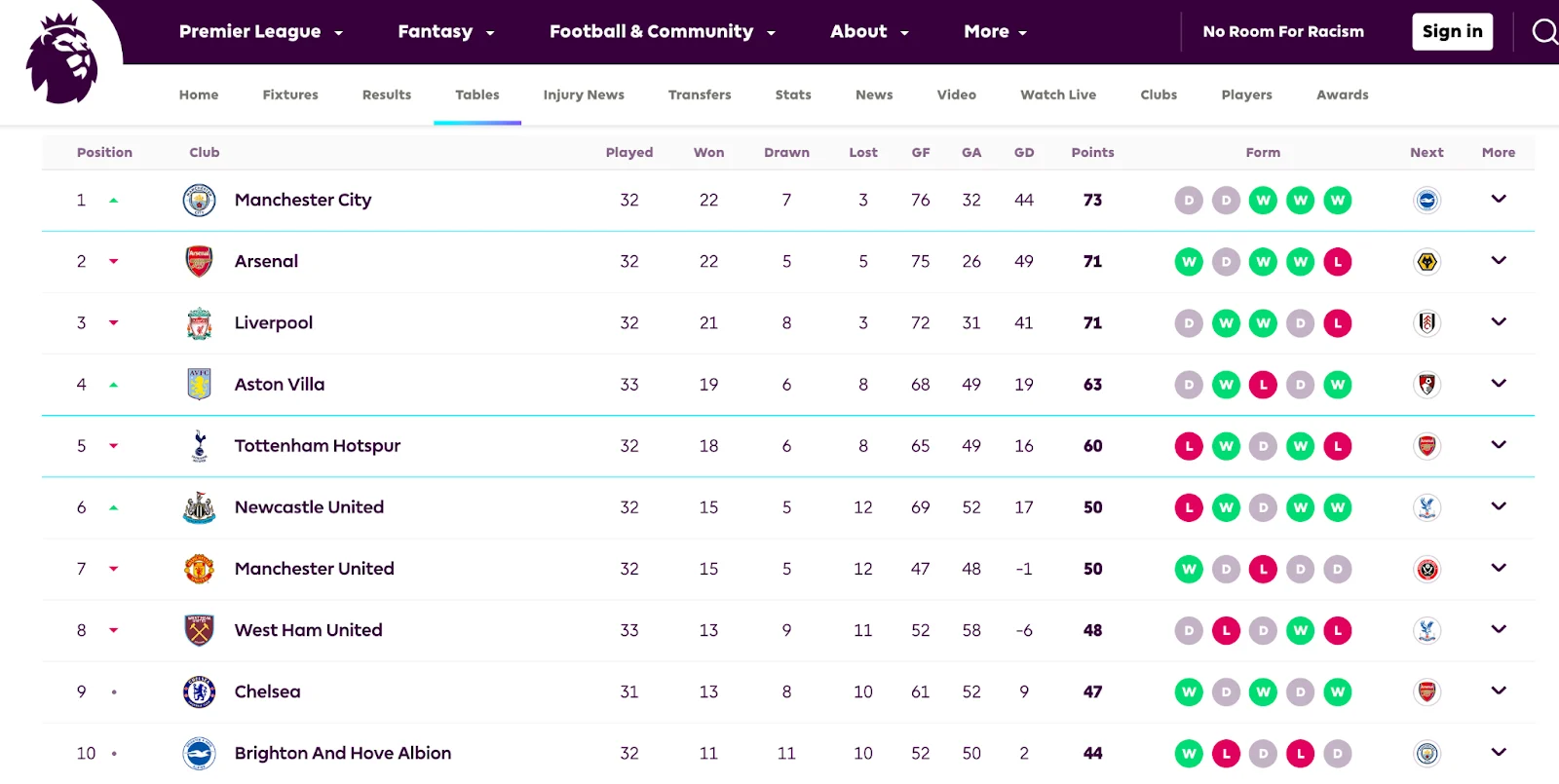
Task: Click Manchester City's next opponent badge
Action: 1426,201
